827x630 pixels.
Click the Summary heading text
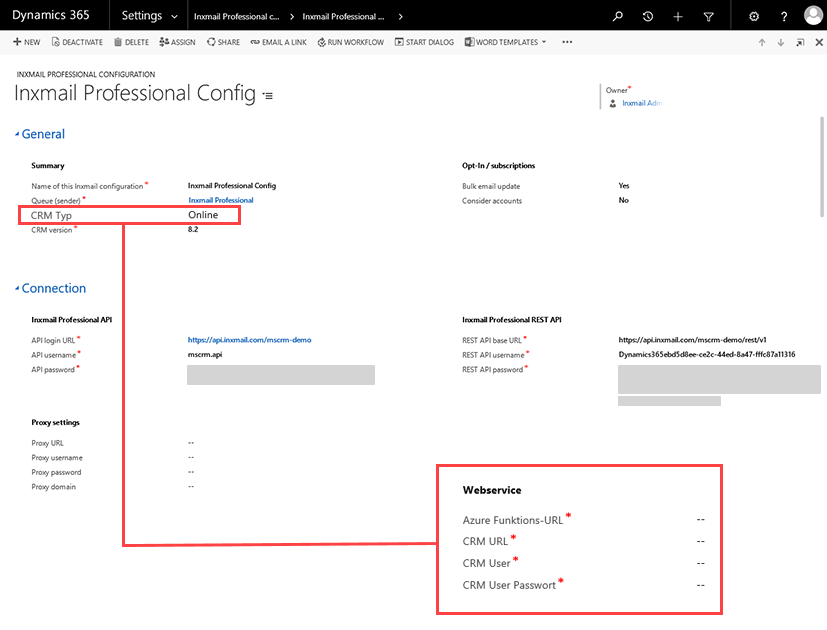(47, 166)
